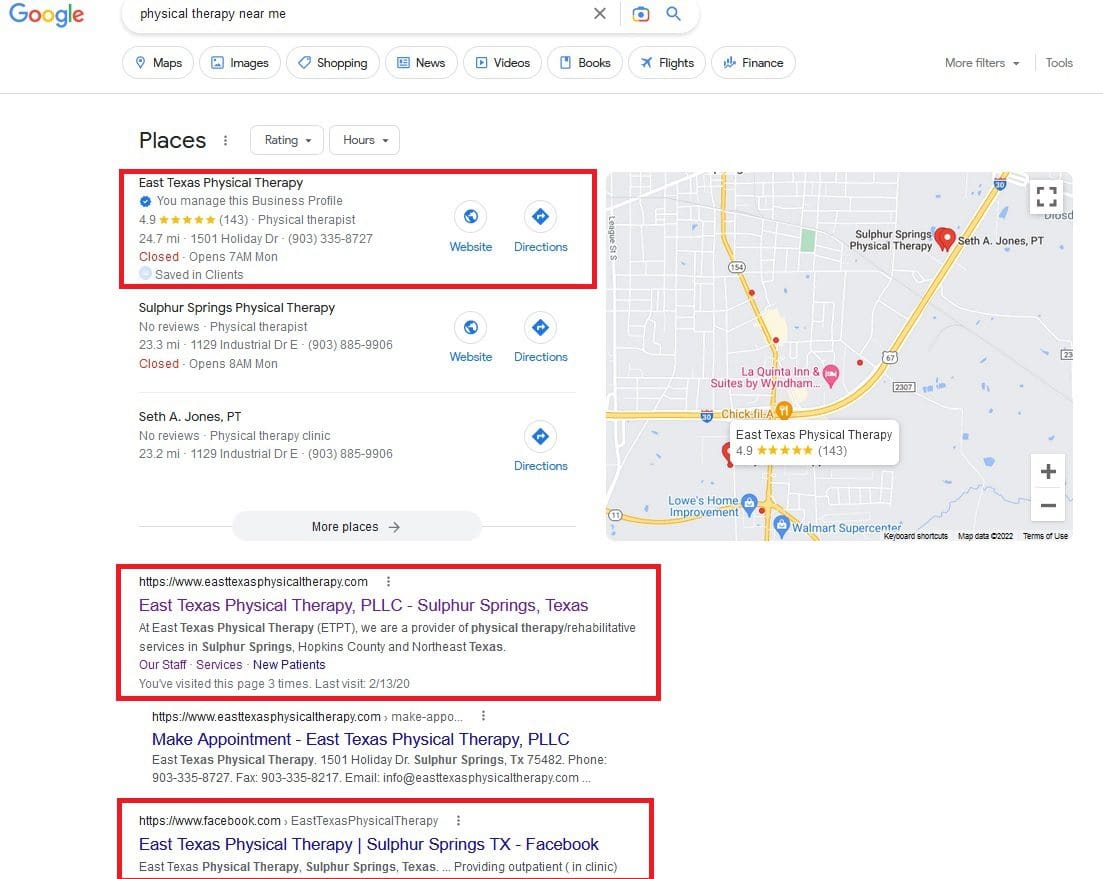Open the Maps filter tab
Viewport: 1103px width, 879px height.
[x=158, y=63]
